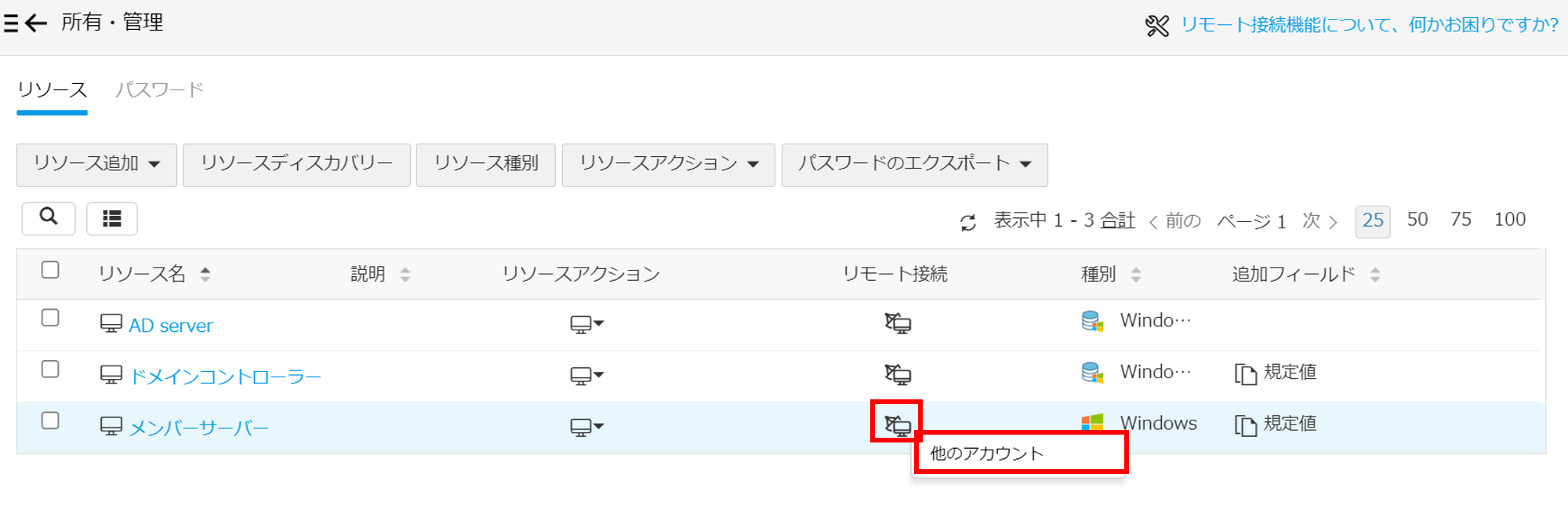The width and height of the screenshot is (1568, 528).
Task: Click remote connection icon for メンバーサーバー
Action: tap(898, 425)
